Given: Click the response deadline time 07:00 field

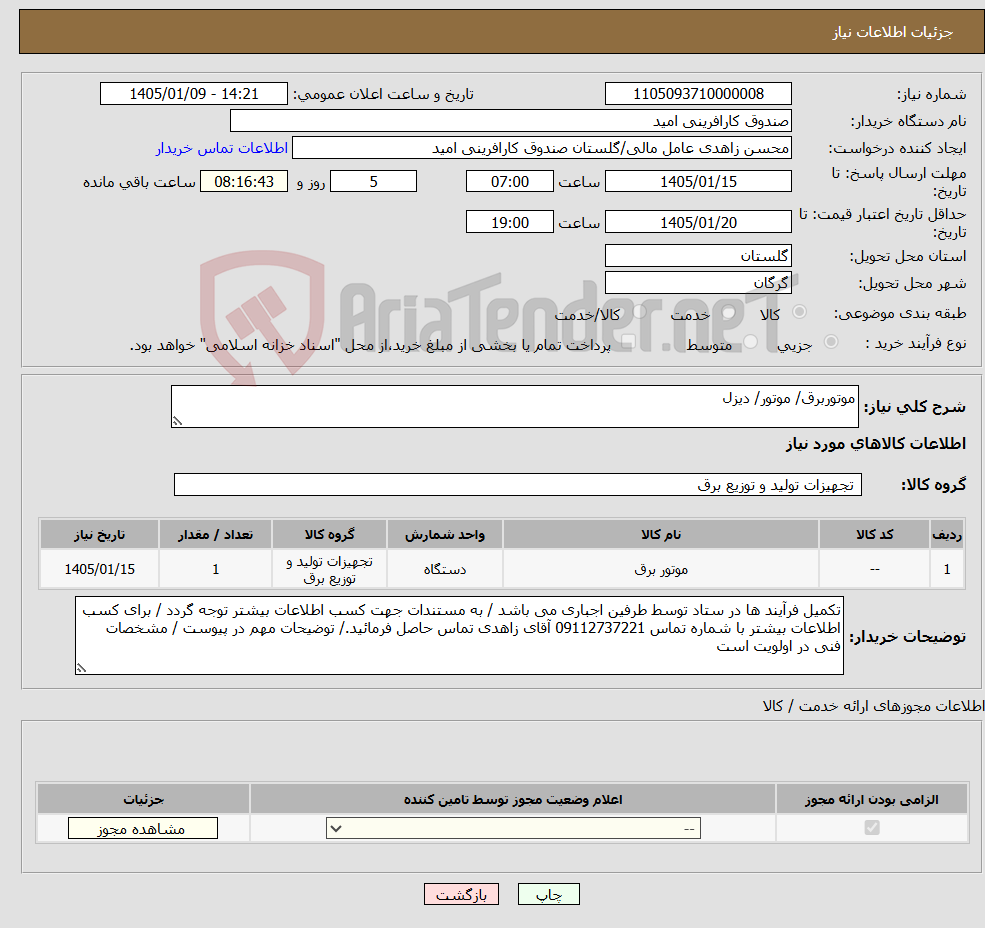Looking at the screenshot, I should (509, 182).
